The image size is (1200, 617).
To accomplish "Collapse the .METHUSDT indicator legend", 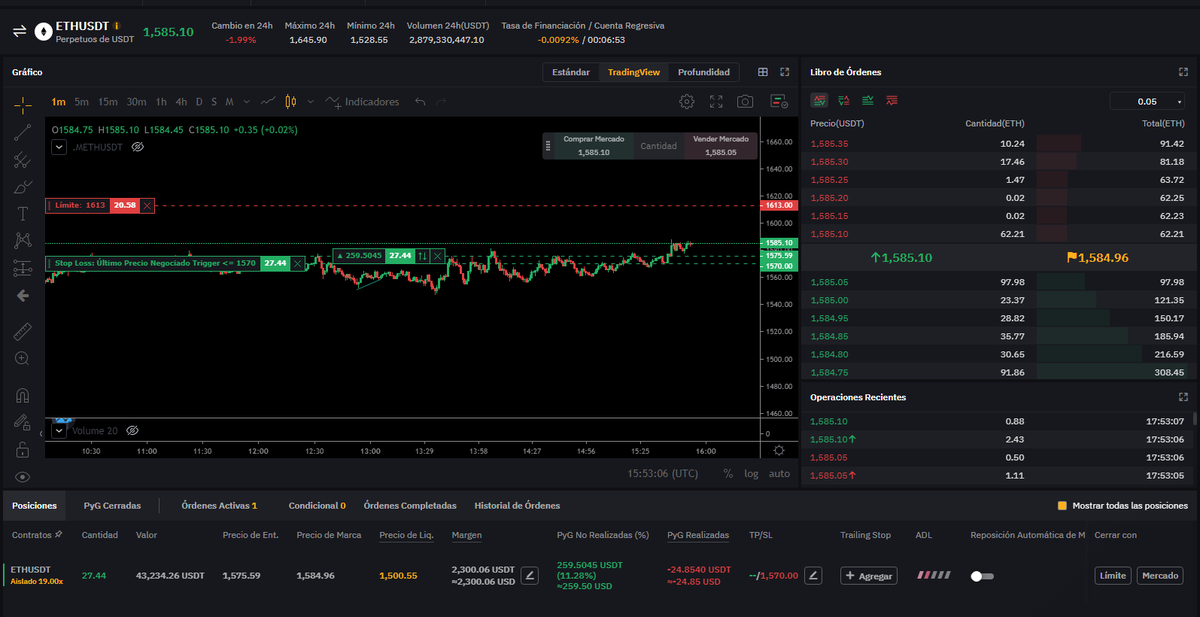I will [58, 147].
